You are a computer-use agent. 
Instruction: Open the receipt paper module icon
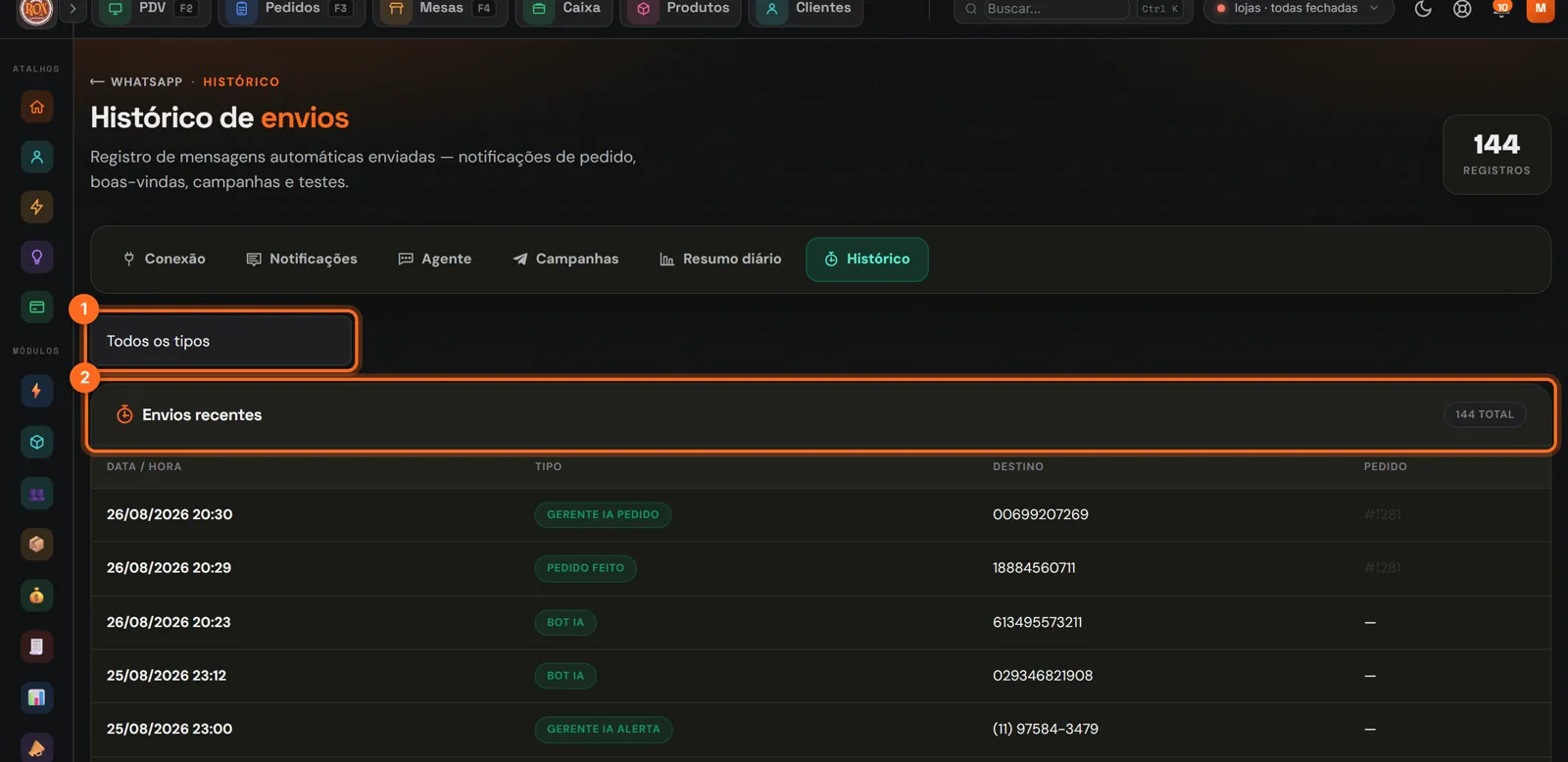point(36,646)
